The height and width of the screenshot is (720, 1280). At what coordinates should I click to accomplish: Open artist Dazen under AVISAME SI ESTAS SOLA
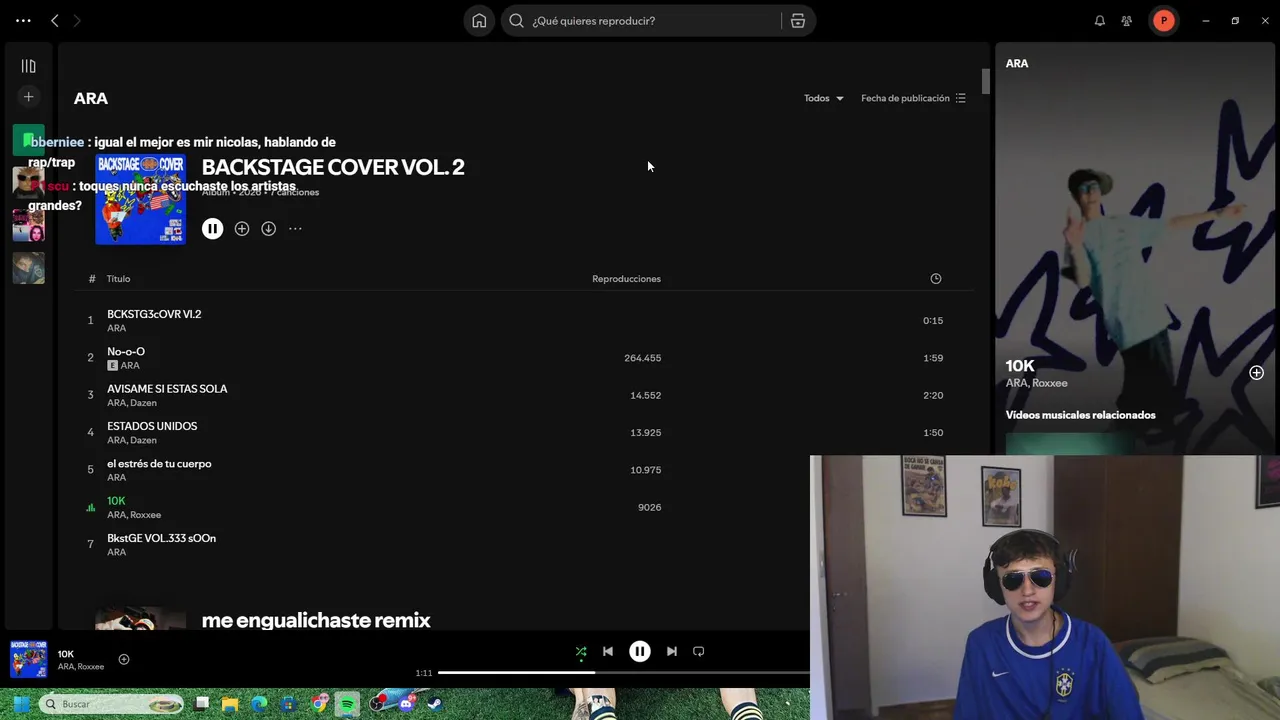[x=144, y=403]
